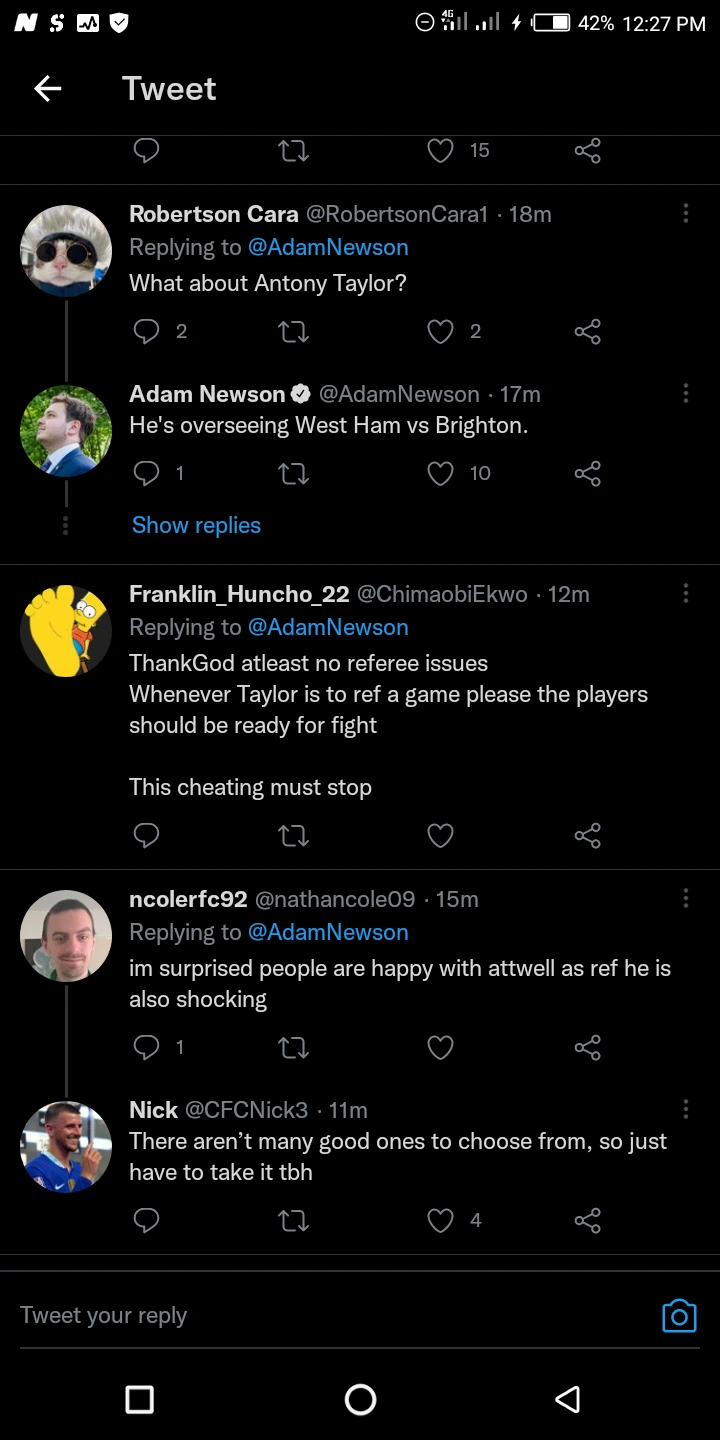This screenshot has width=720, height=1440.
Task: Open @AdamNewson link in ncolerfc92's reply
Action: [328, 932]
